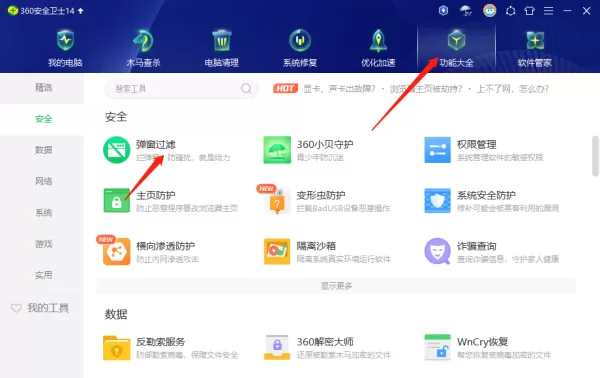Viewport: 600px width, 378px height.
Task: Click the vertical scrollbar thumb
Action: coord(595,156)
